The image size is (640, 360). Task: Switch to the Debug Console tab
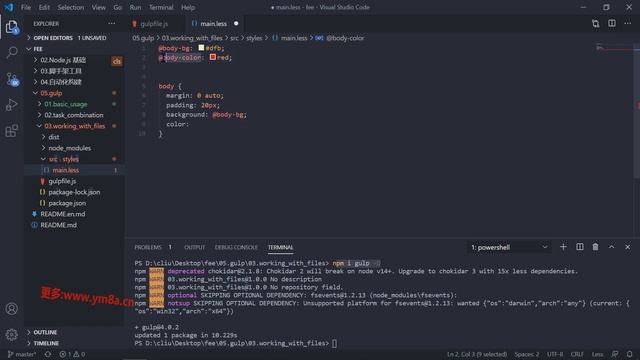236,247
